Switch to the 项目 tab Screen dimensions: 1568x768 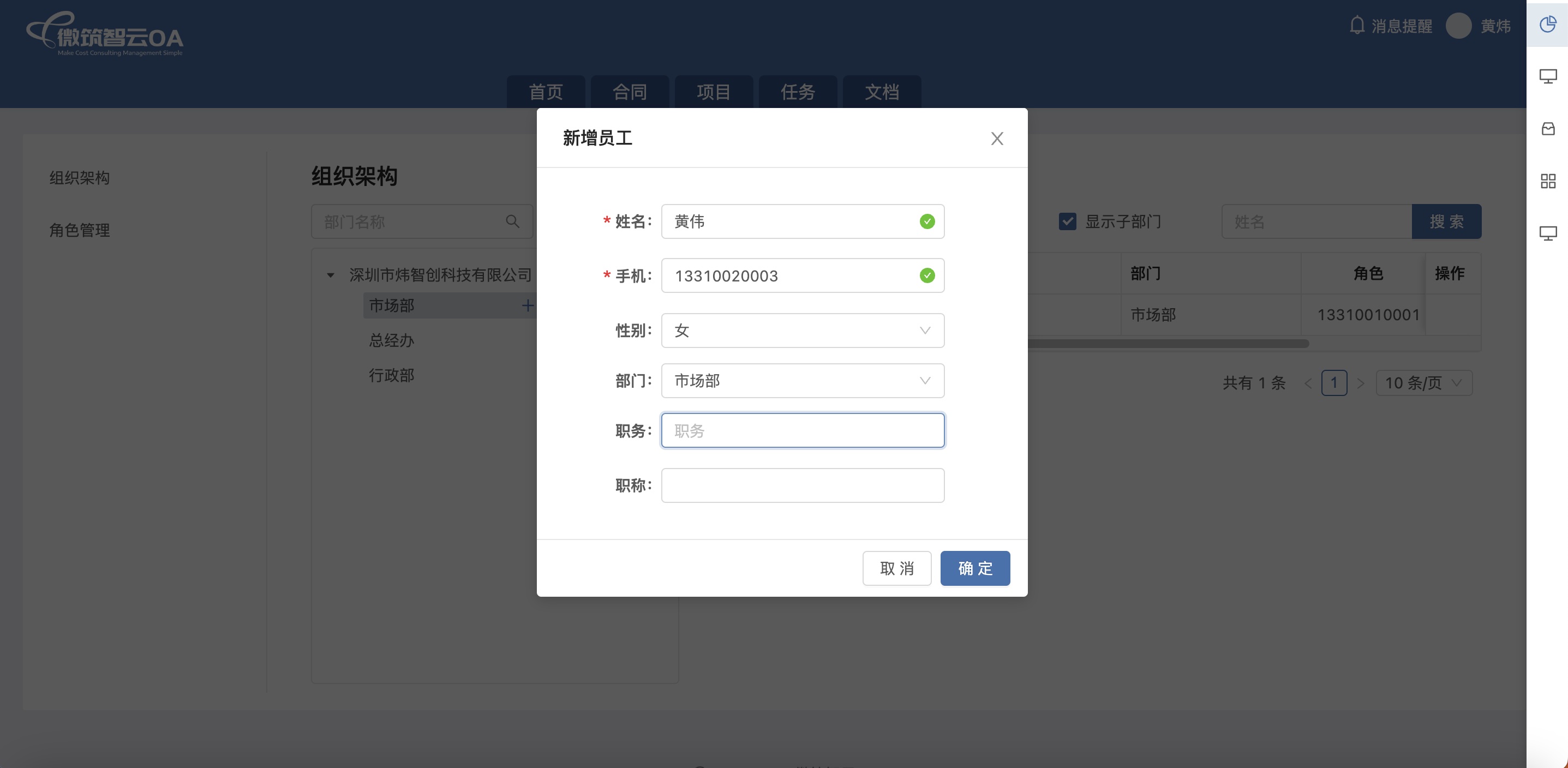[714, 92]
